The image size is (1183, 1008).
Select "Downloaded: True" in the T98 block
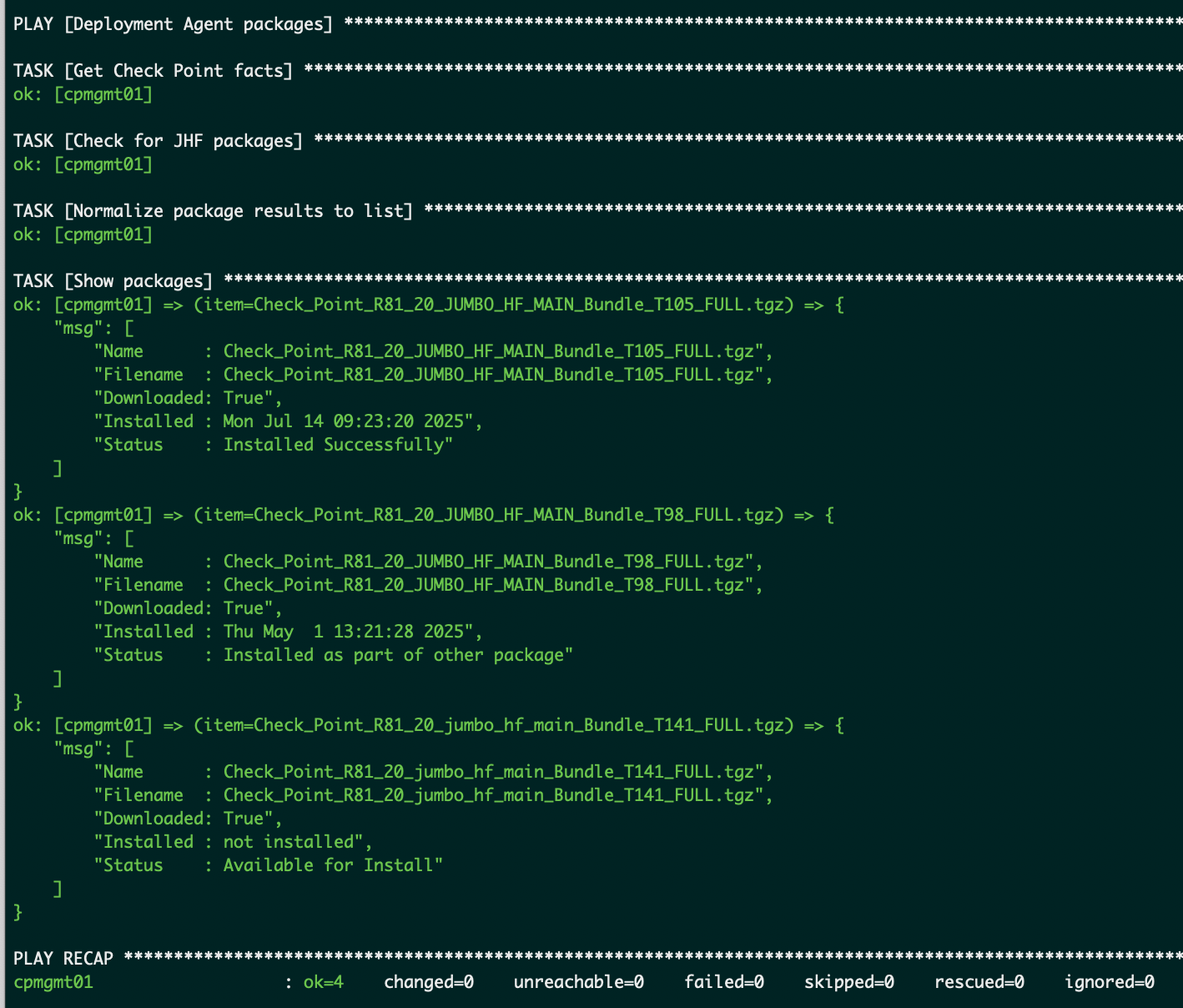[188, 608]
